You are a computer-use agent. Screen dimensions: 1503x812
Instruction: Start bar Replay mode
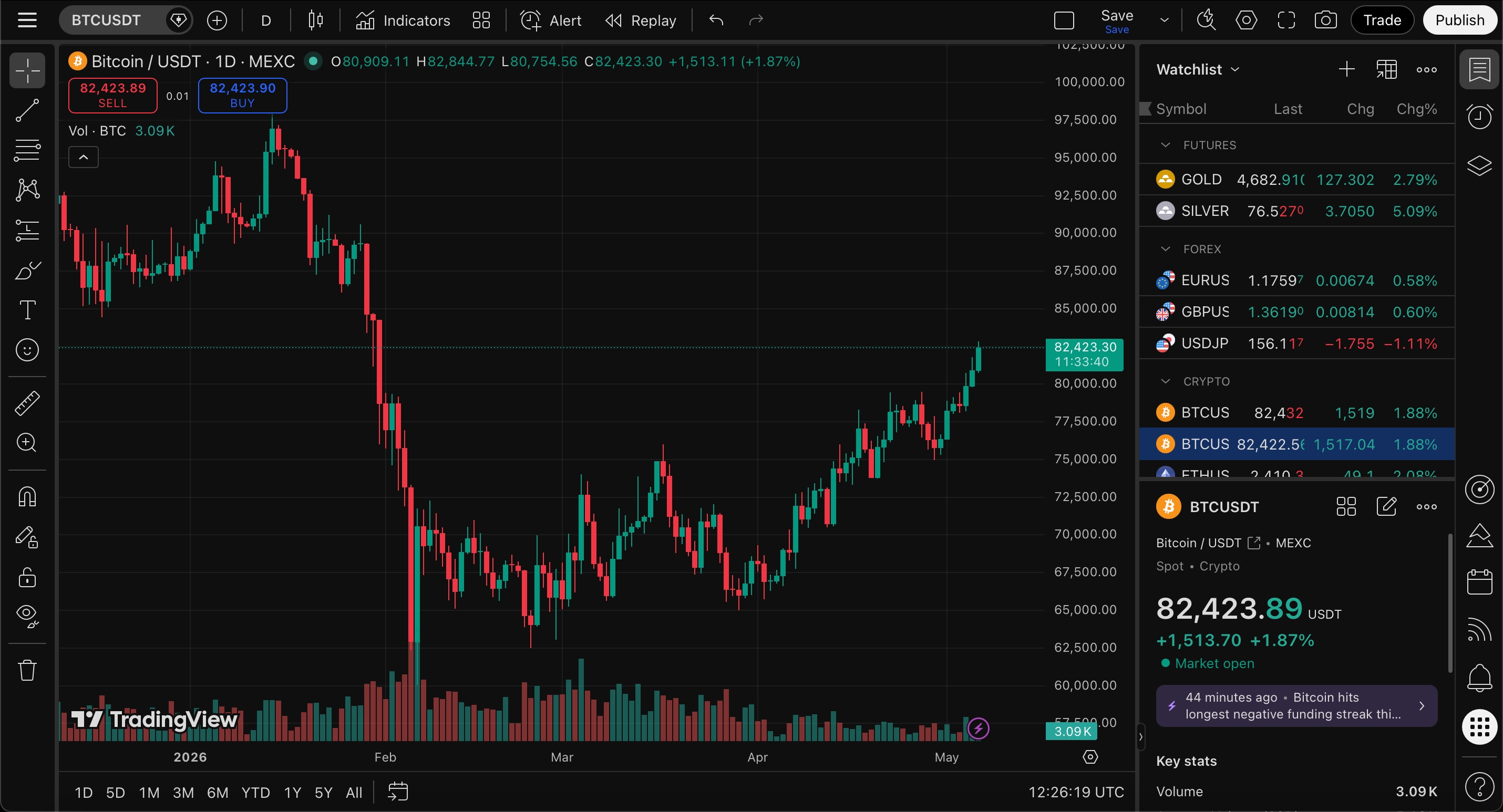point(641,20)
